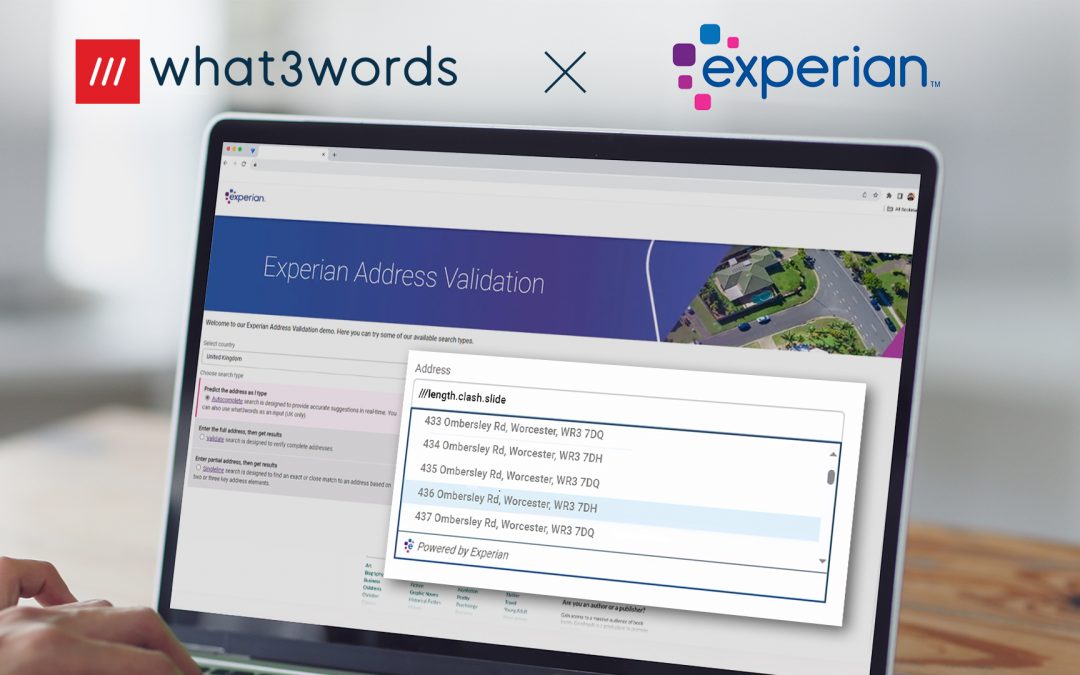Choose 434 Ombersley Rd, Worcester, WR3 7DH

[512, 452]
